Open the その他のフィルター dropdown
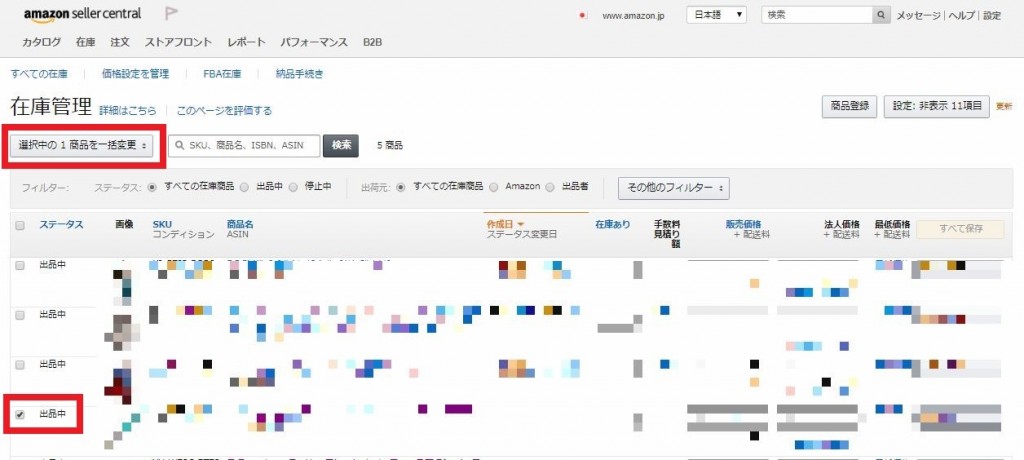This screenshot has height=460, width=1024. tap(673, 187)
